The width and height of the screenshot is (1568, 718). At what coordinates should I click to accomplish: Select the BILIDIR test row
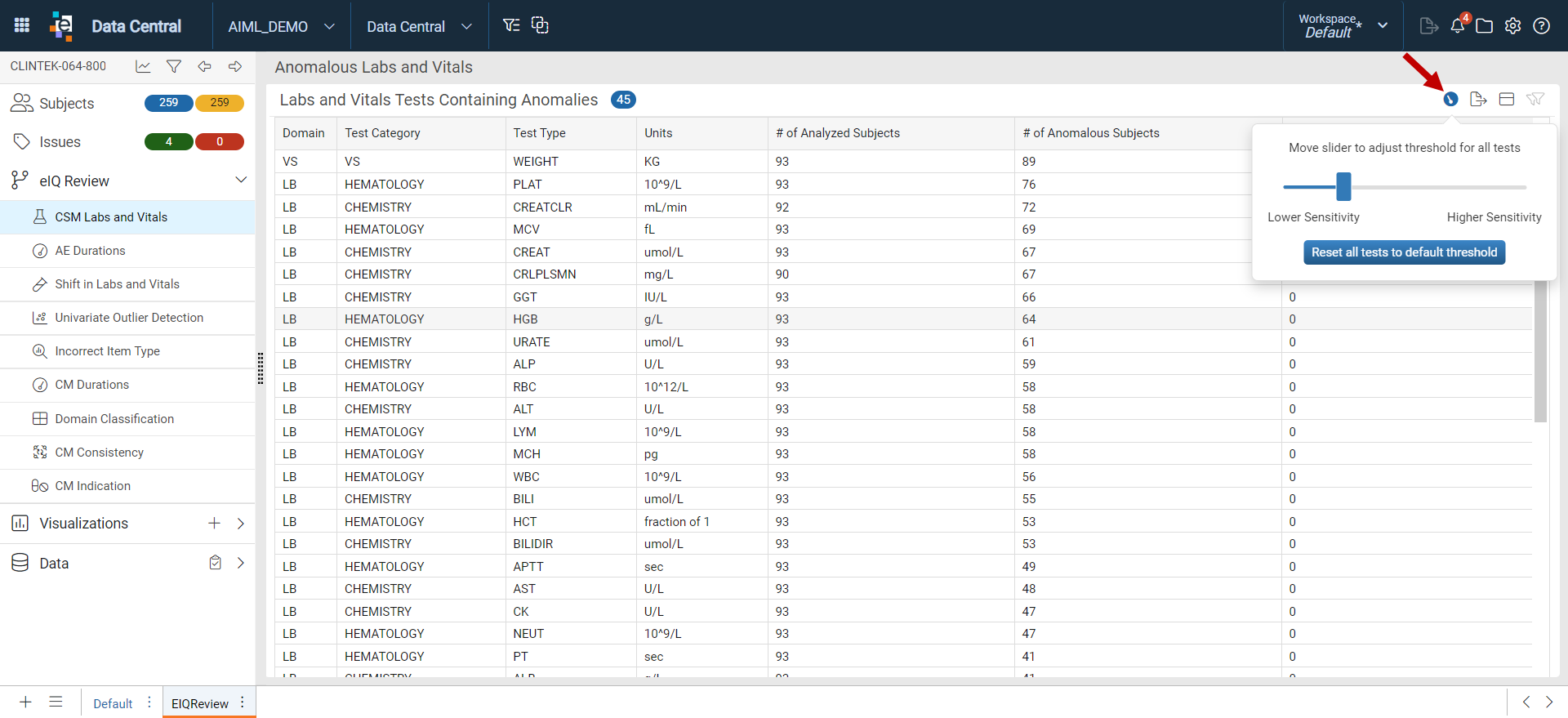903,544
